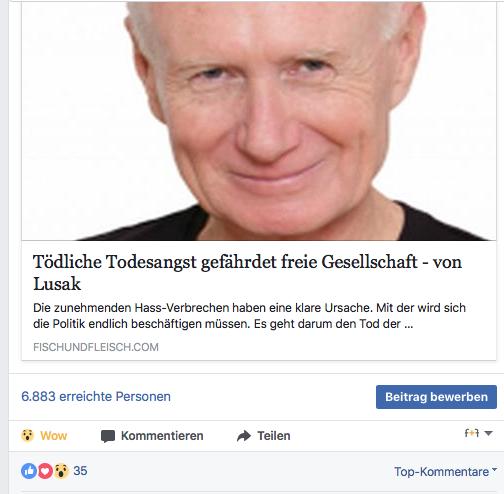Image resolution: width=504 pixels, height=494 pixels.
Task: Visit the FISCHUNDFLEISCH.COM source link
Action: 96,347
